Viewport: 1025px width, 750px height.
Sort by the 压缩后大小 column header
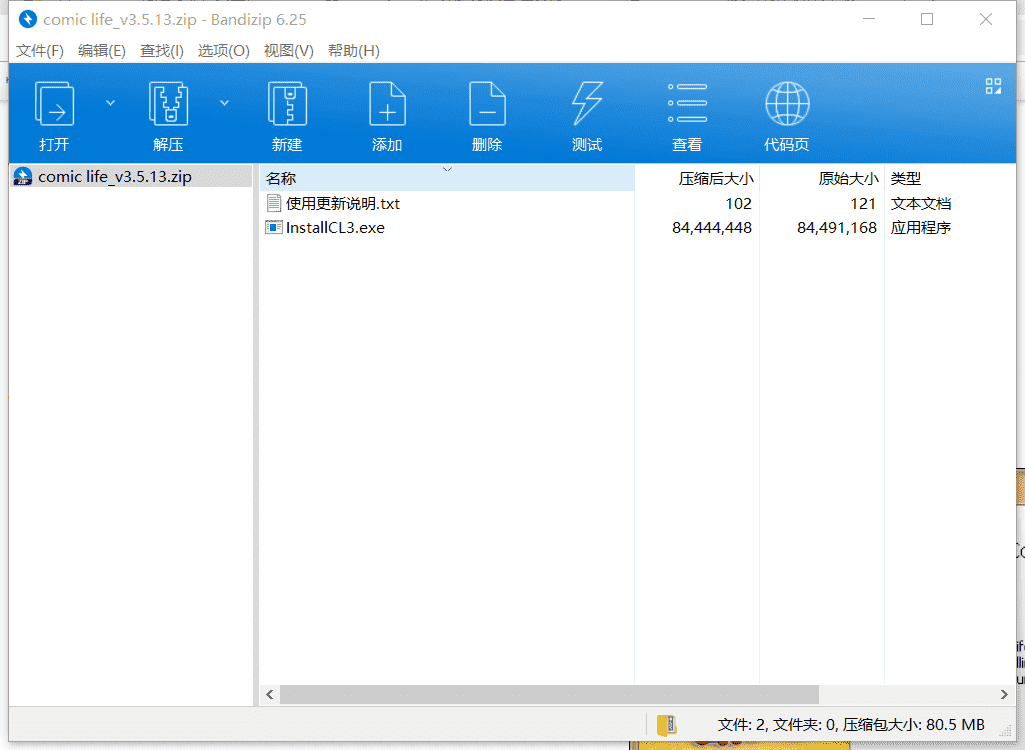coord(697,178)
